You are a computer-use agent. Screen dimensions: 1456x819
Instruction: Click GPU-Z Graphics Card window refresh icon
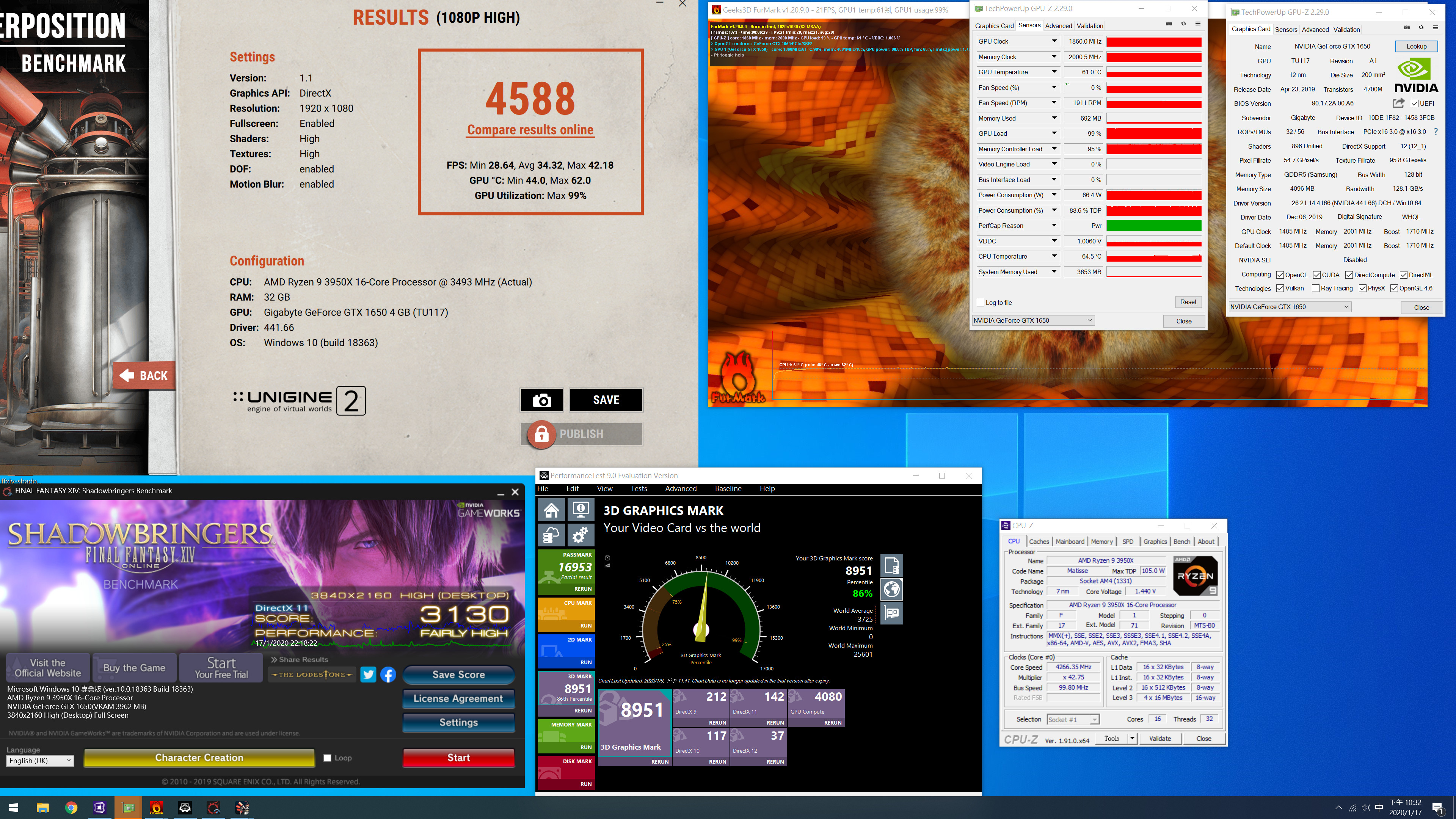[x=1421, y=28]
